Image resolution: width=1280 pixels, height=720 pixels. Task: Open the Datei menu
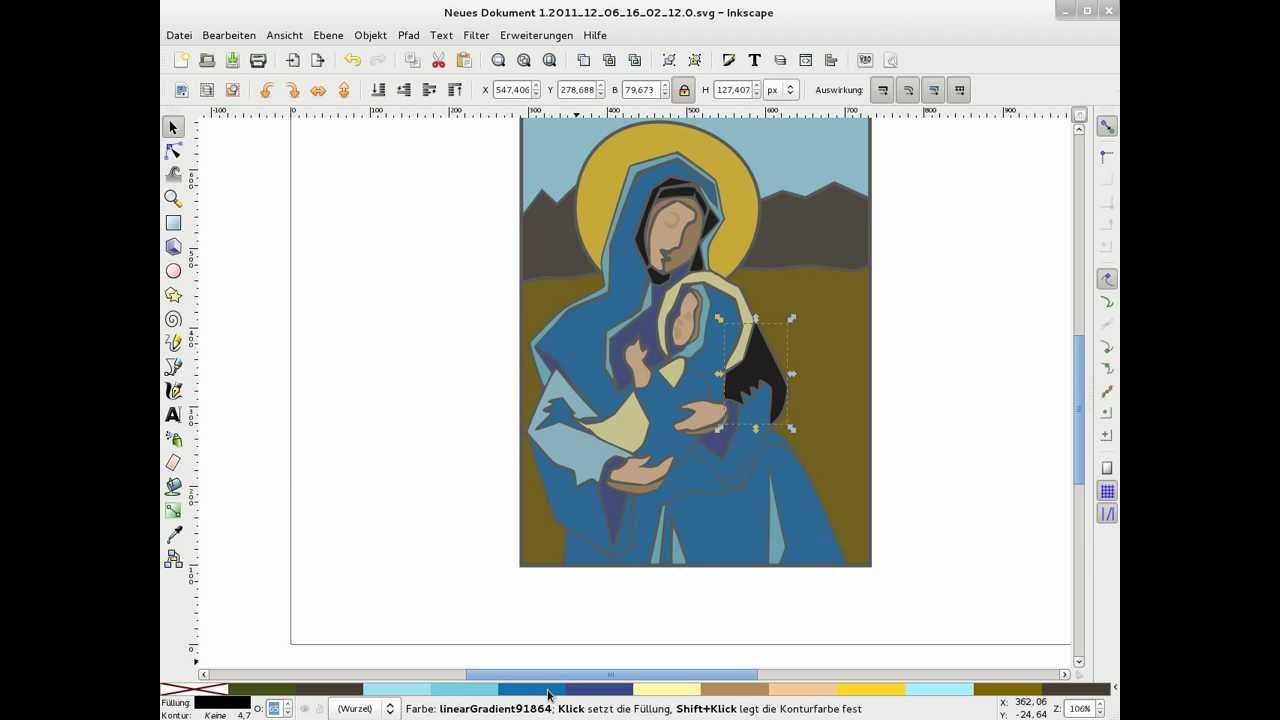click(179, 35)
